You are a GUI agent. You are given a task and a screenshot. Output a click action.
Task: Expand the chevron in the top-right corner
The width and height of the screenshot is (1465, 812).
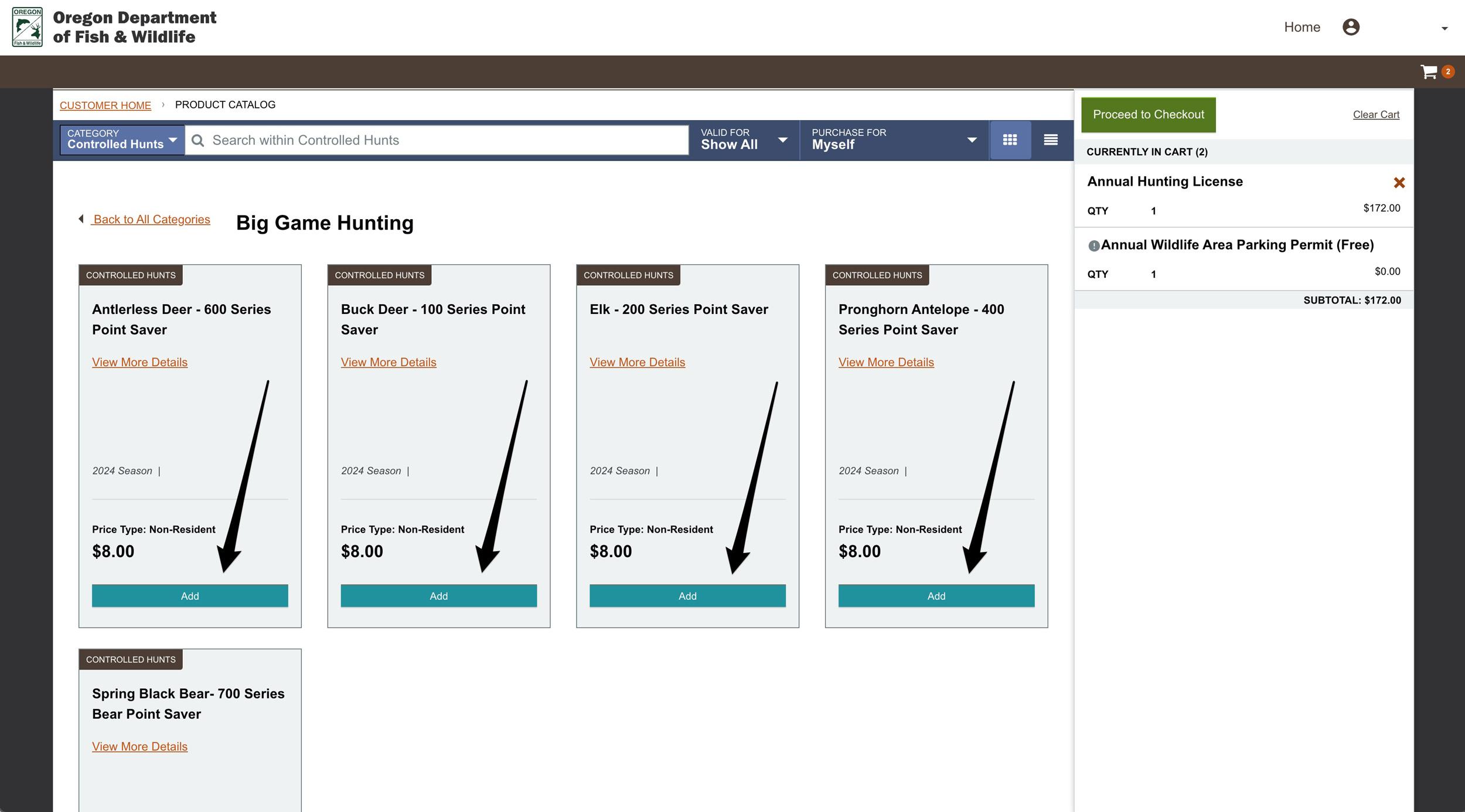click(x=1444, y=28)
